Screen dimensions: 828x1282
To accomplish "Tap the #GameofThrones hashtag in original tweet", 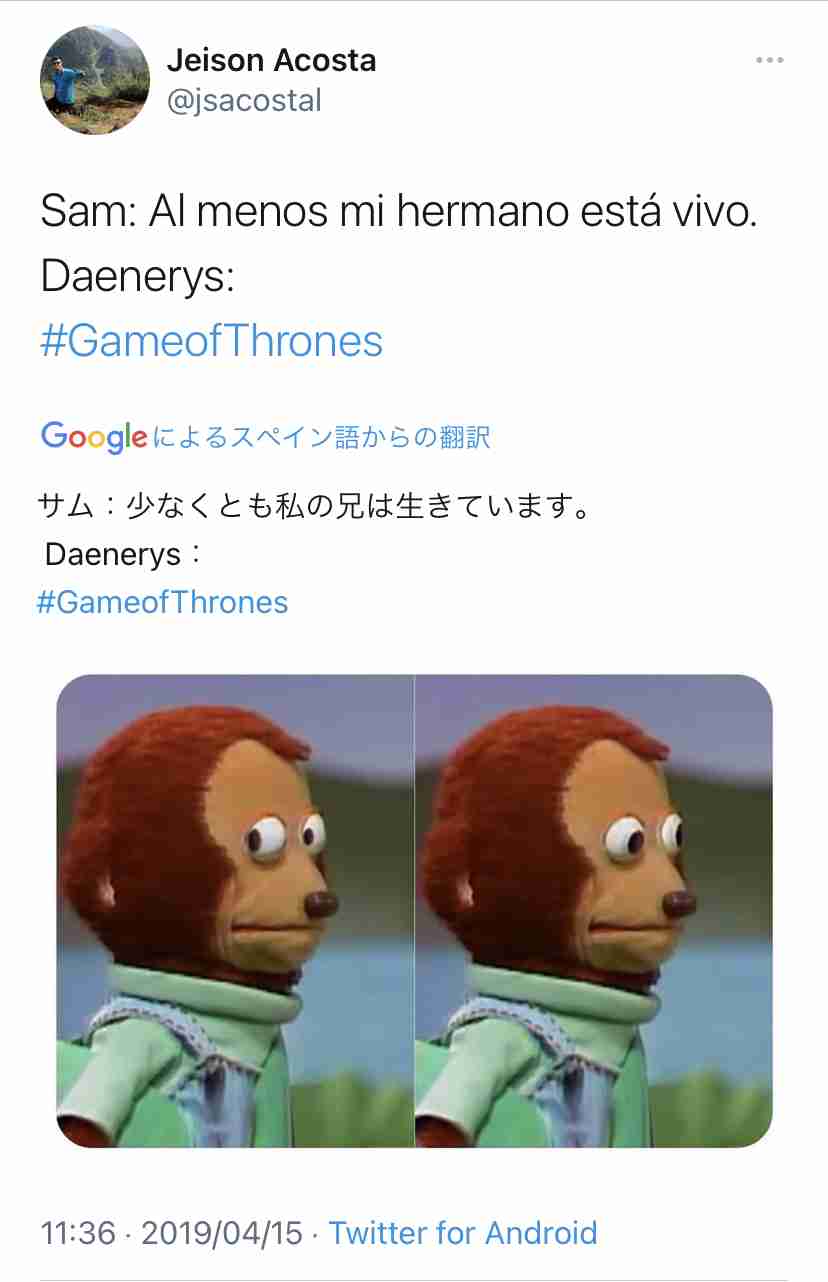I will pos(212,341).
